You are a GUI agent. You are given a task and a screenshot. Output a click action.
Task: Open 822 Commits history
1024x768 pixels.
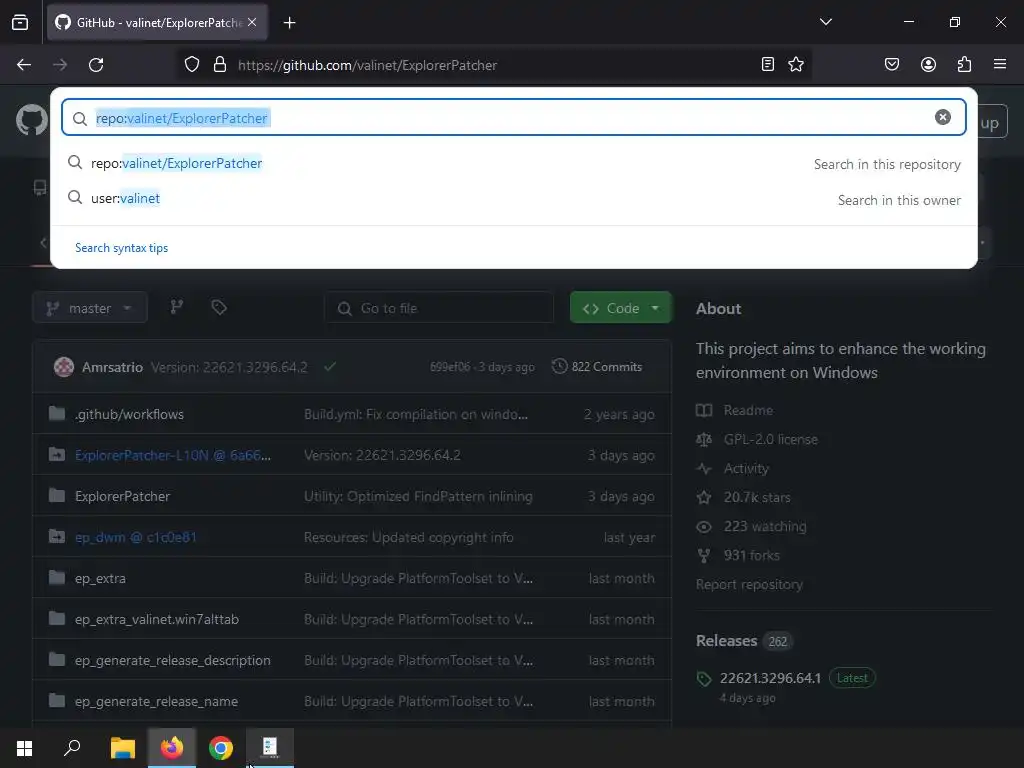[597, 366]
